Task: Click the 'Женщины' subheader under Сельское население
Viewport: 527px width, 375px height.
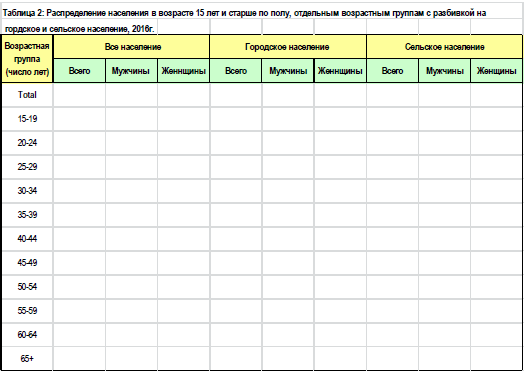Action: pos(496,71)
